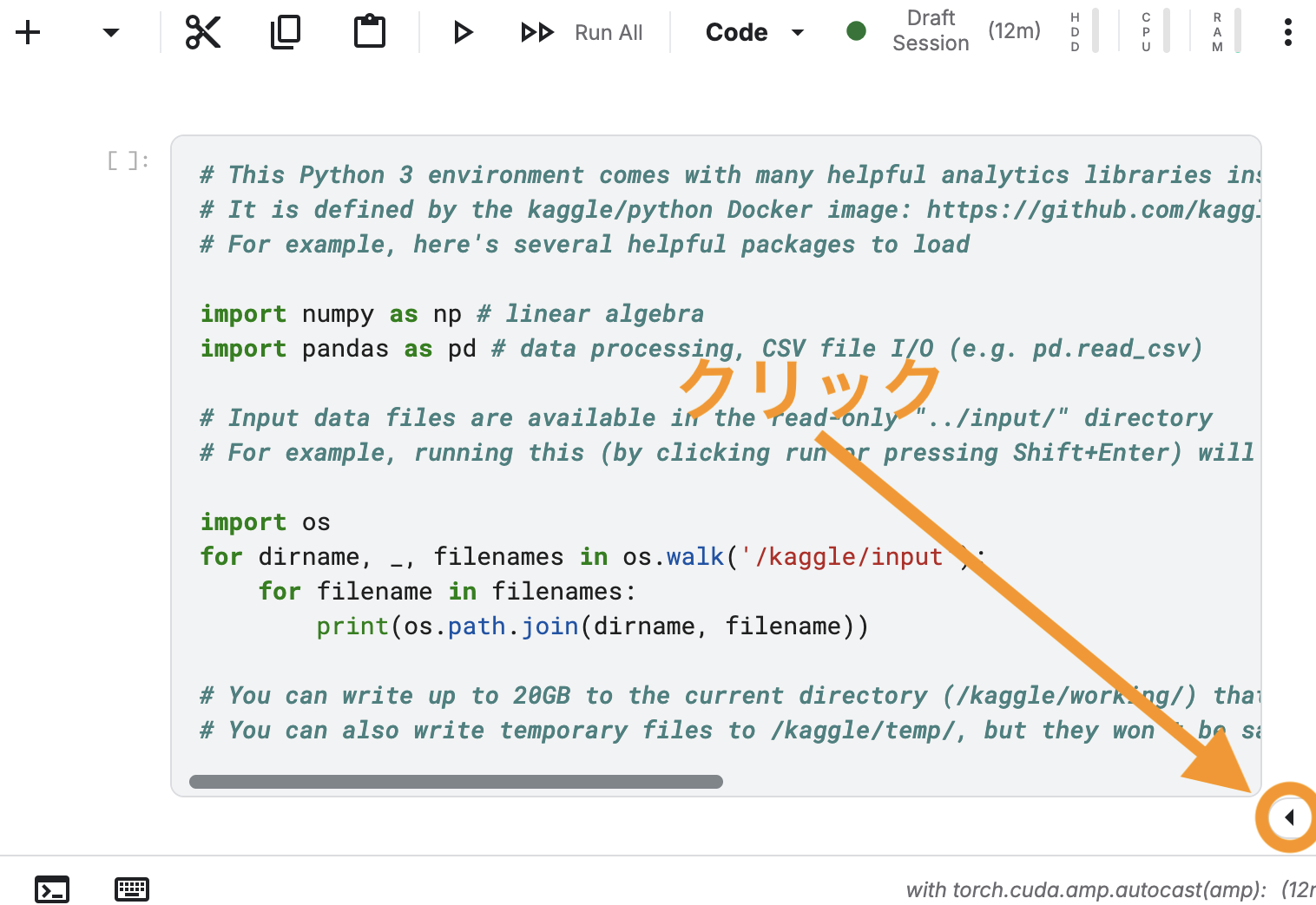The image size is (1316, 905).
Task: Check the HDD usage meter
Action: coord(1084,31)
